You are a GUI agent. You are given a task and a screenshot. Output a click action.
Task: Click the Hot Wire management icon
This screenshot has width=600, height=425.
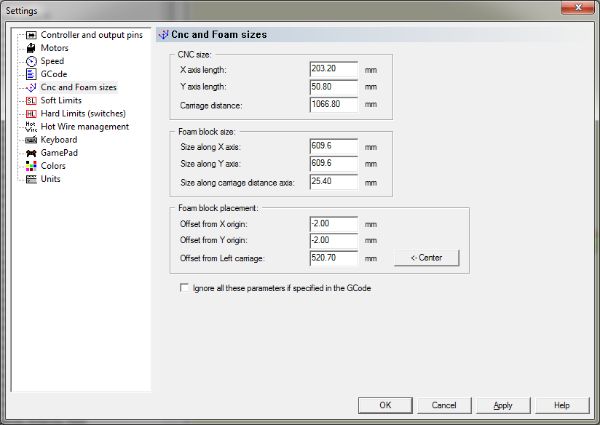(x=31, y=127)
